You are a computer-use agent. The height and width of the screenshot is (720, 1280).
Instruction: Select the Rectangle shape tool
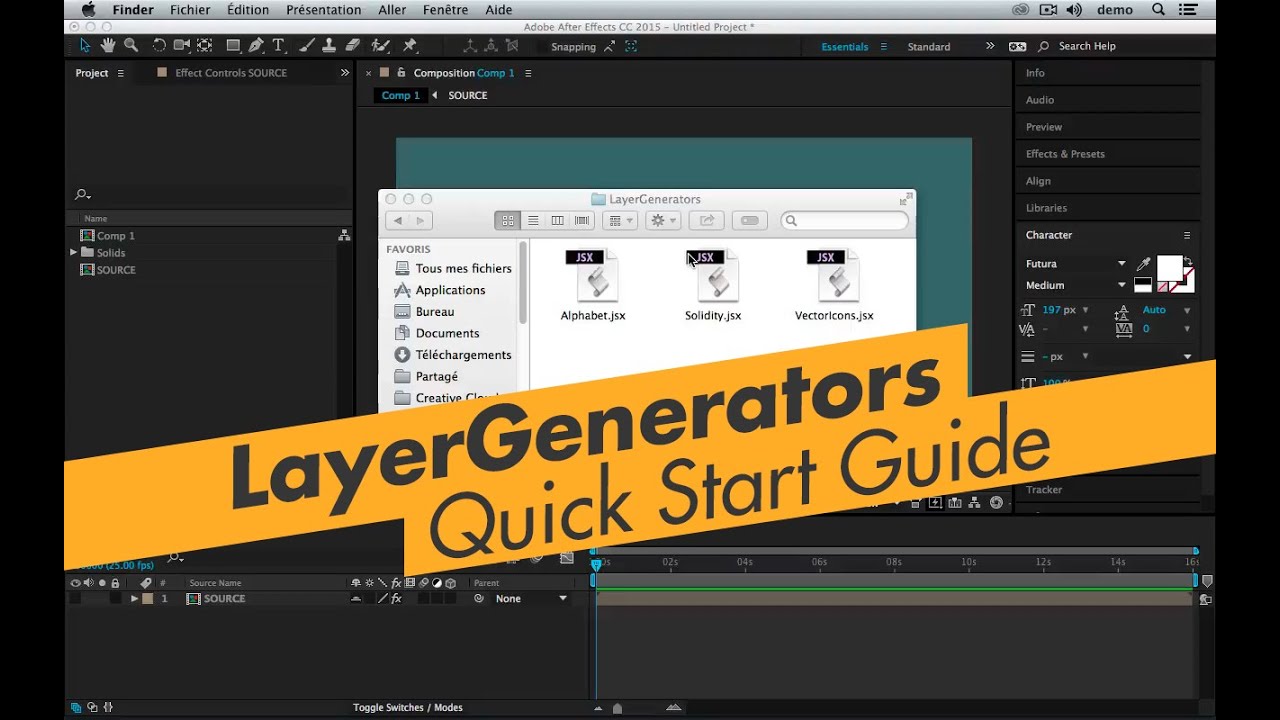[x=233, y=45]
